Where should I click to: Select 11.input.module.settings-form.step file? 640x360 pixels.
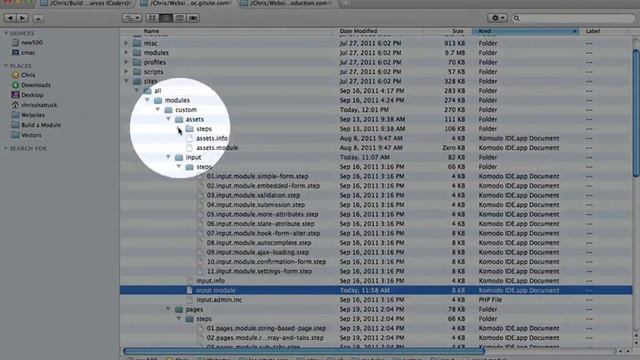259,271
